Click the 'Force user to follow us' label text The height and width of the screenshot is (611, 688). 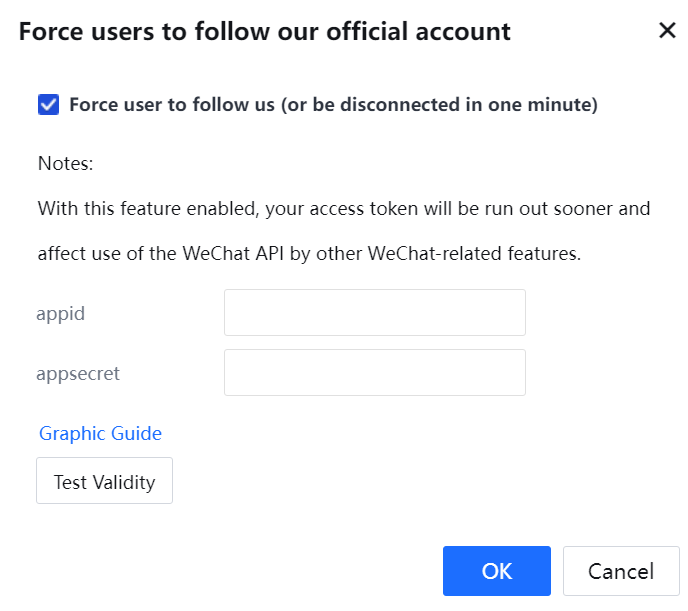(170, 104)
